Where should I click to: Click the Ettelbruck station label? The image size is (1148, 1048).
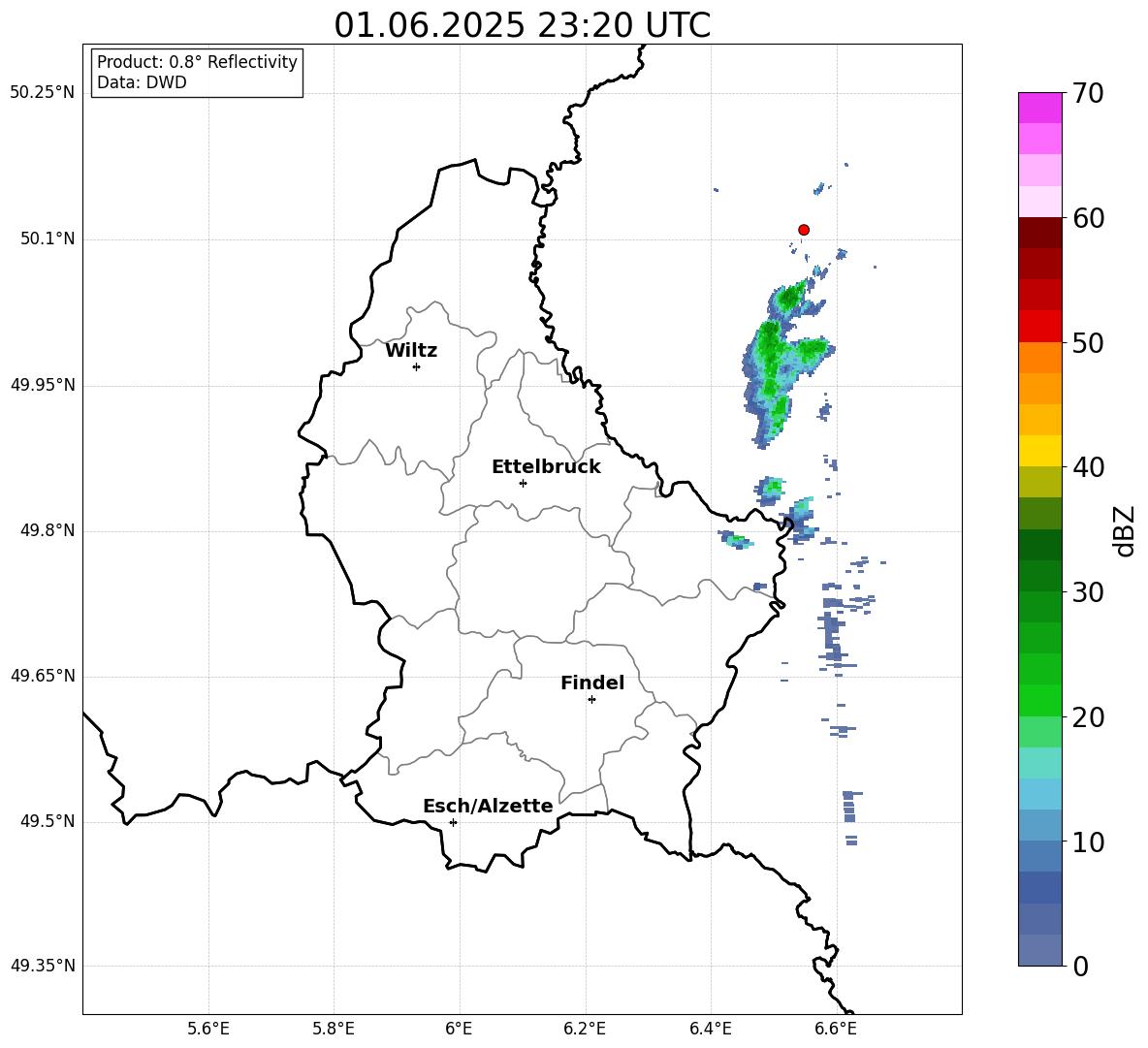click(x=546, y=467)
